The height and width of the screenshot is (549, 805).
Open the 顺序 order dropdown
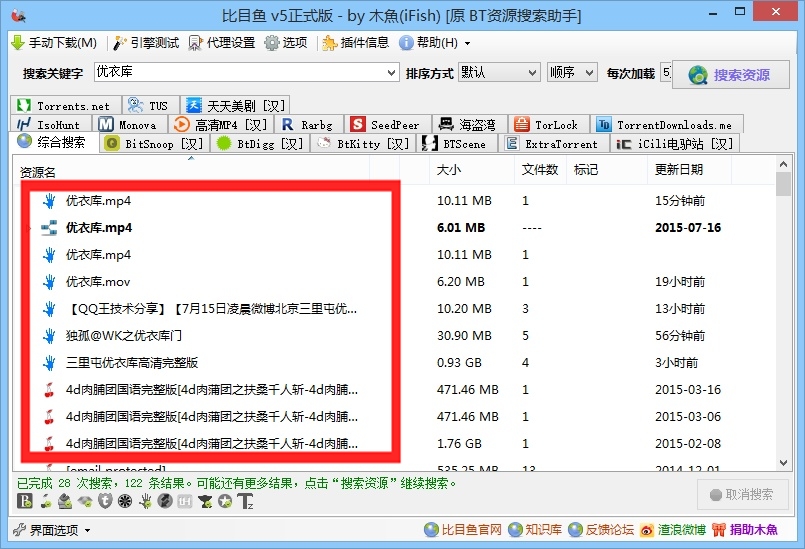point(572,72)
